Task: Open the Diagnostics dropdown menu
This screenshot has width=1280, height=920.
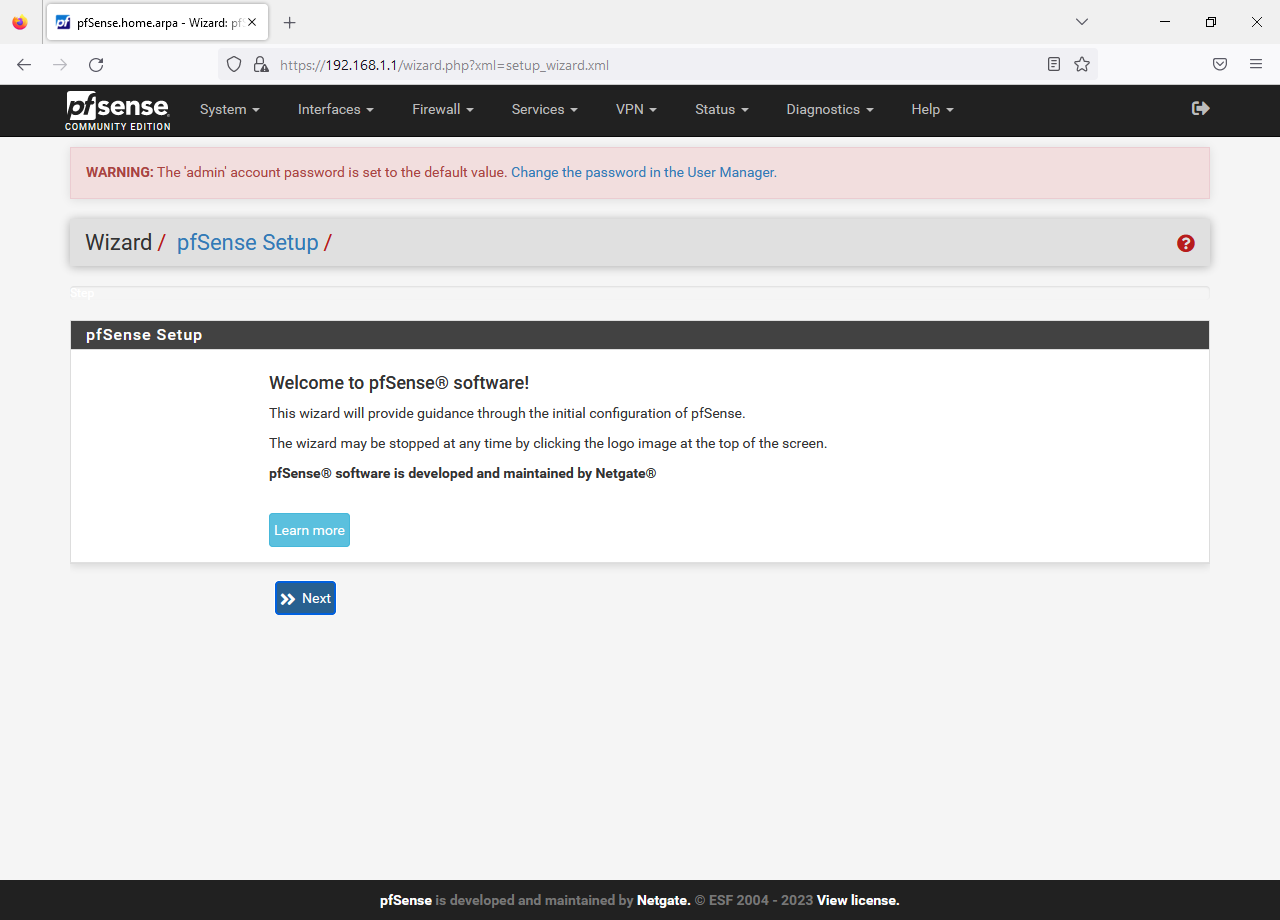Action: [830, 110]
